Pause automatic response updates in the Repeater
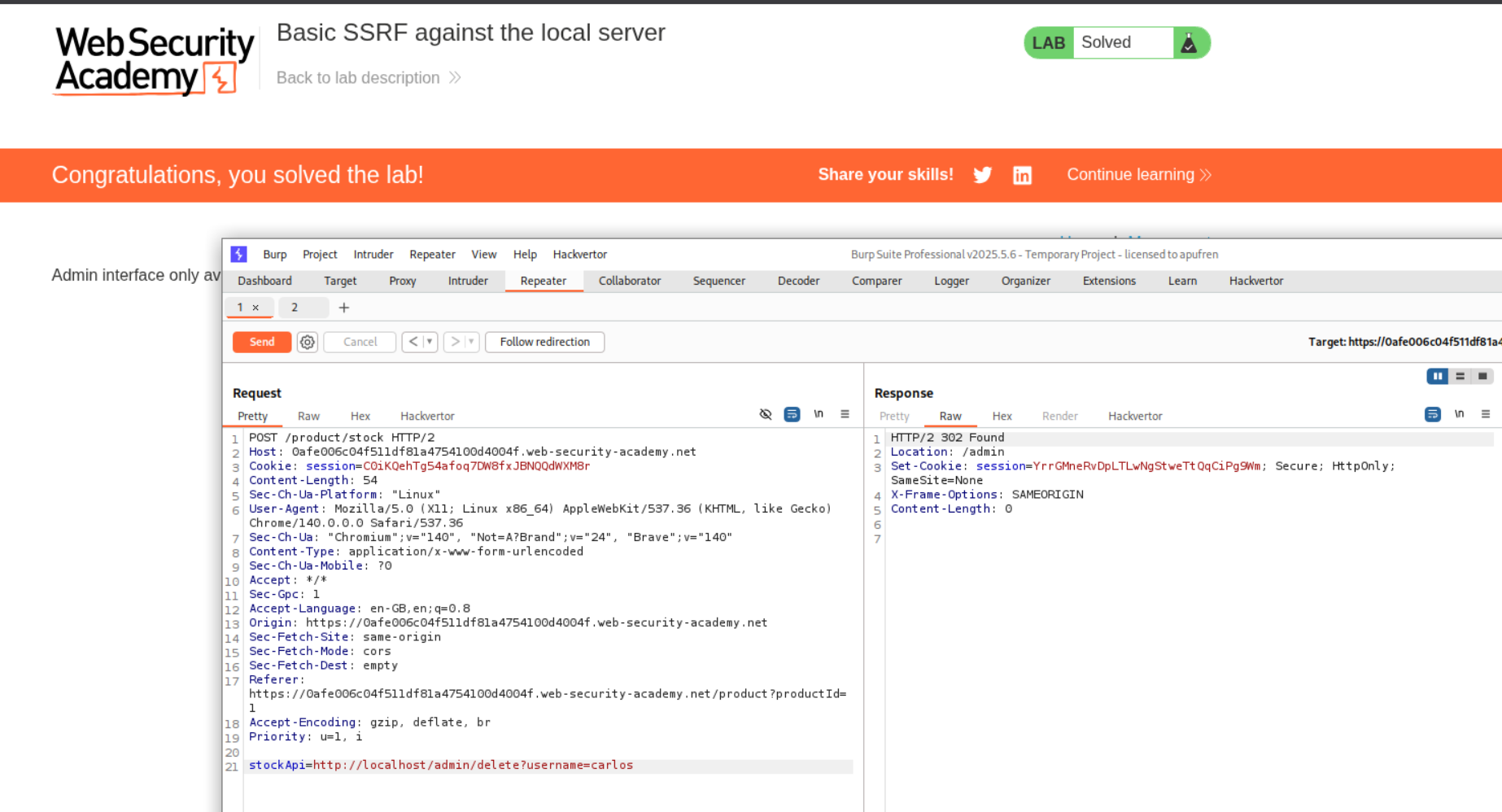 (x=1437, y=376)
